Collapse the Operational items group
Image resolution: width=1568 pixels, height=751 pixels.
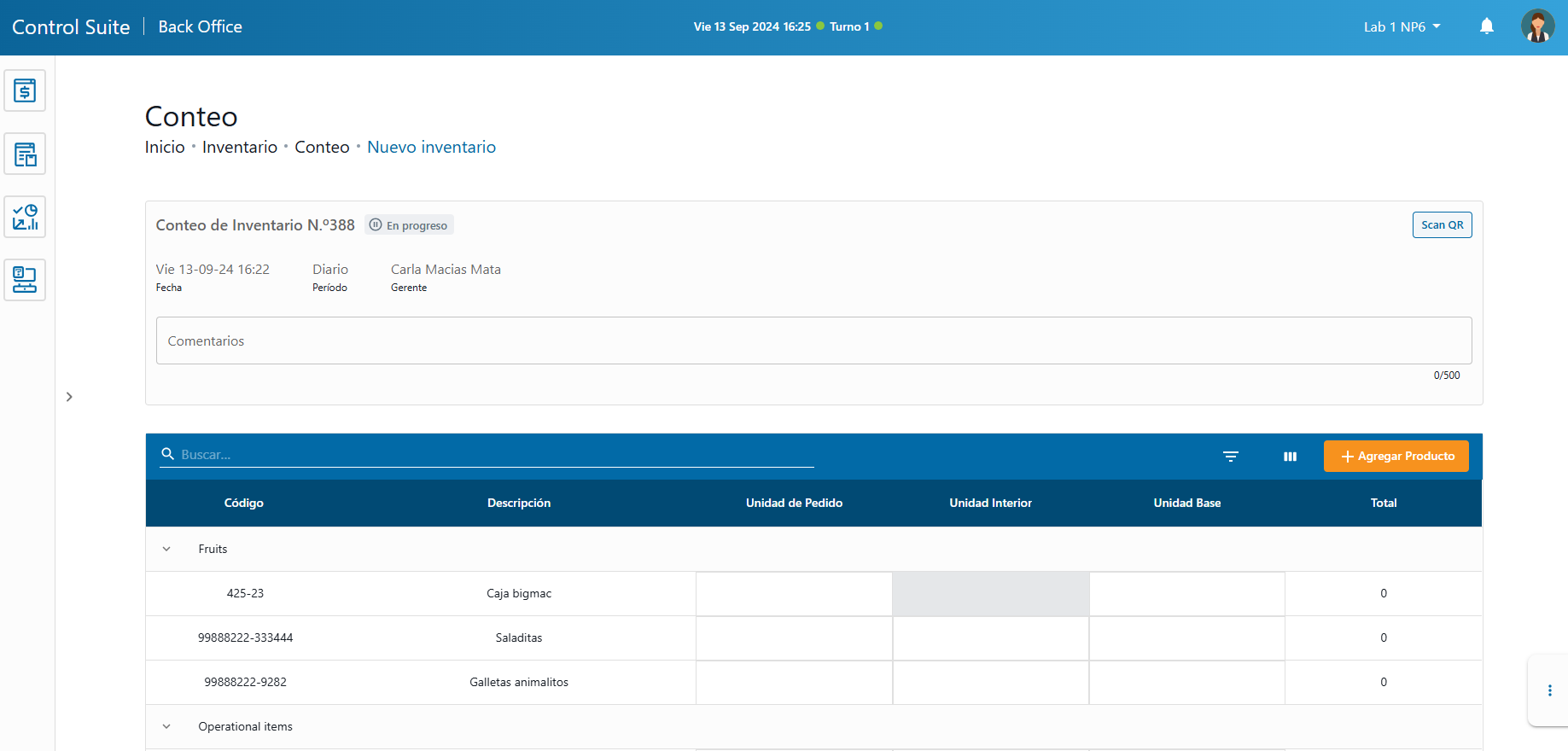(x=166, y=726)
